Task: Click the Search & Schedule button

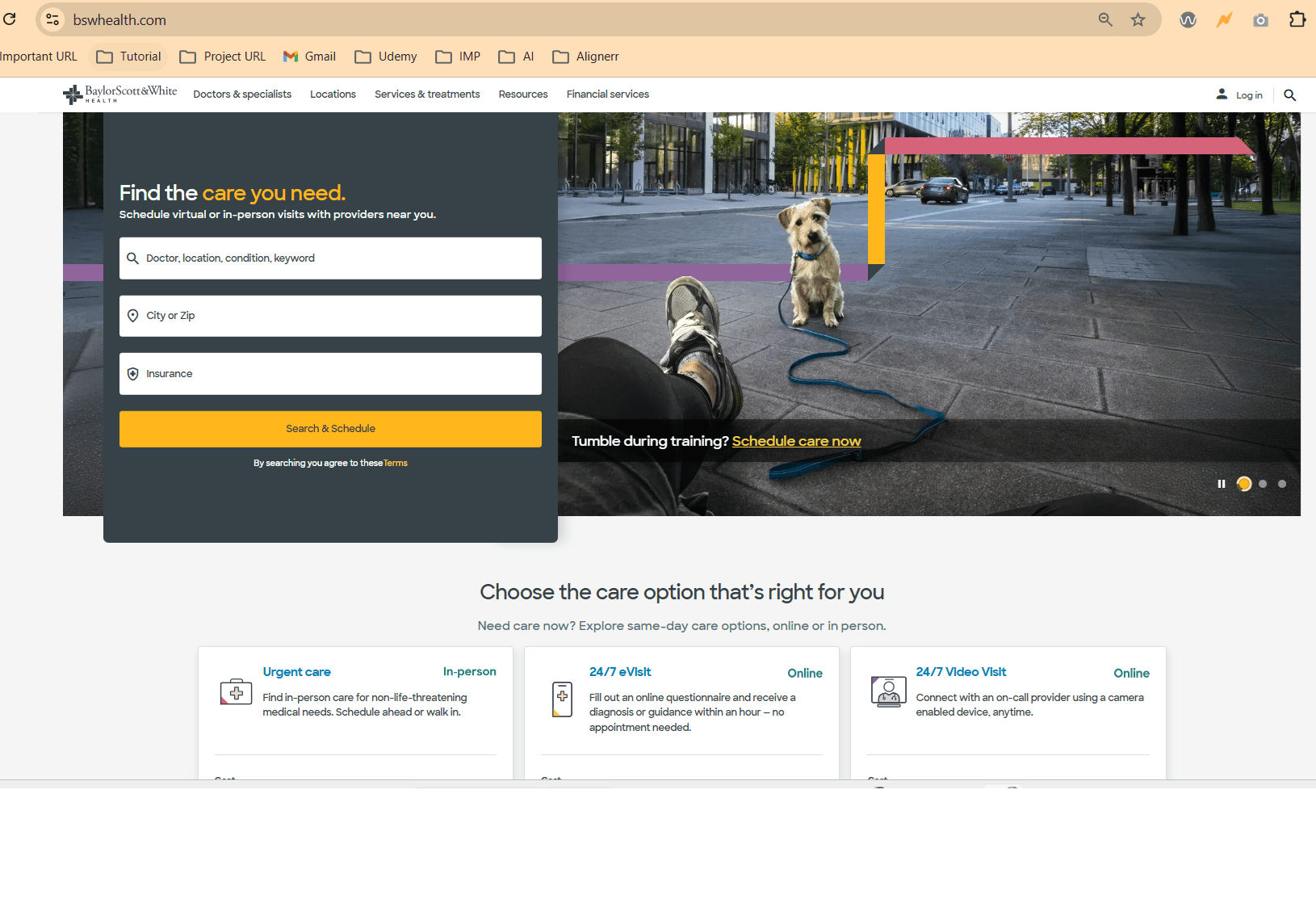Action: tap(330, 428)
